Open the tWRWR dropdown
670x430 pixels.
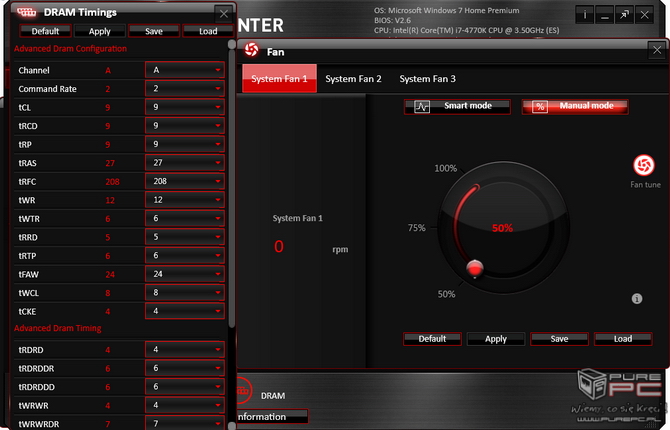(185, 405)
